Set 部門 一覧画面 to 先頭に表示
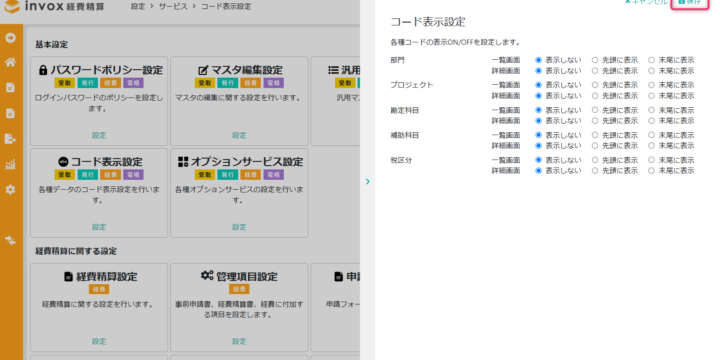The image size is (720, 360). click(x=595, y=60)
